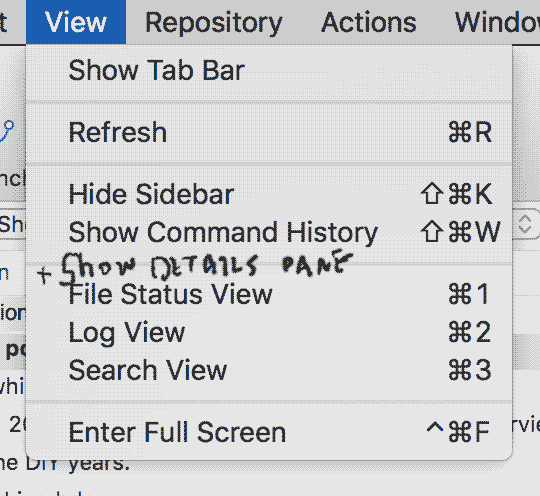Image resolution: width=540 pixels, height=496 pixels.
Task: Open the Actions menu
Action: click(368, 23)
